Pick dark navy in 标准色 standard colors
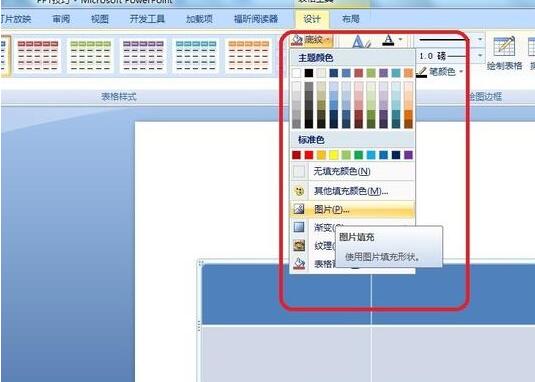The height and width of the screenshot is (382, 535). (396, 155)
